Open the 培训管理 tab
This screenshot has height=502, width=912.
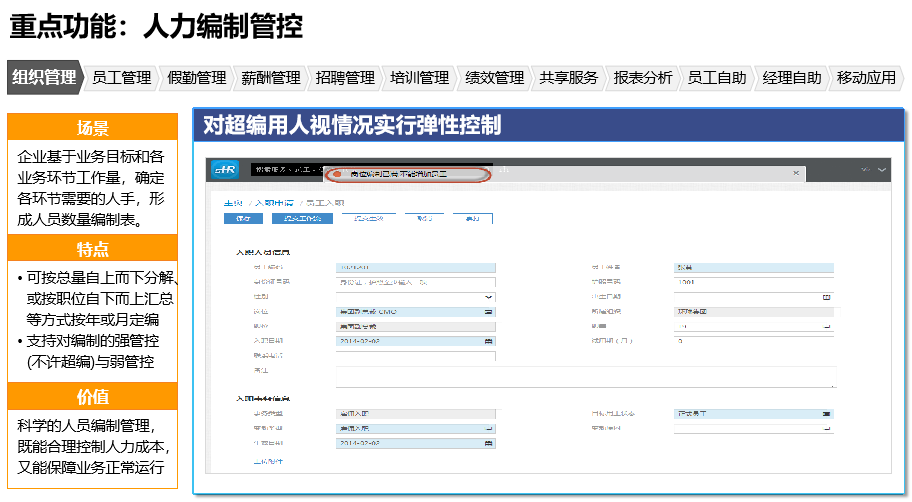[420, 77]
